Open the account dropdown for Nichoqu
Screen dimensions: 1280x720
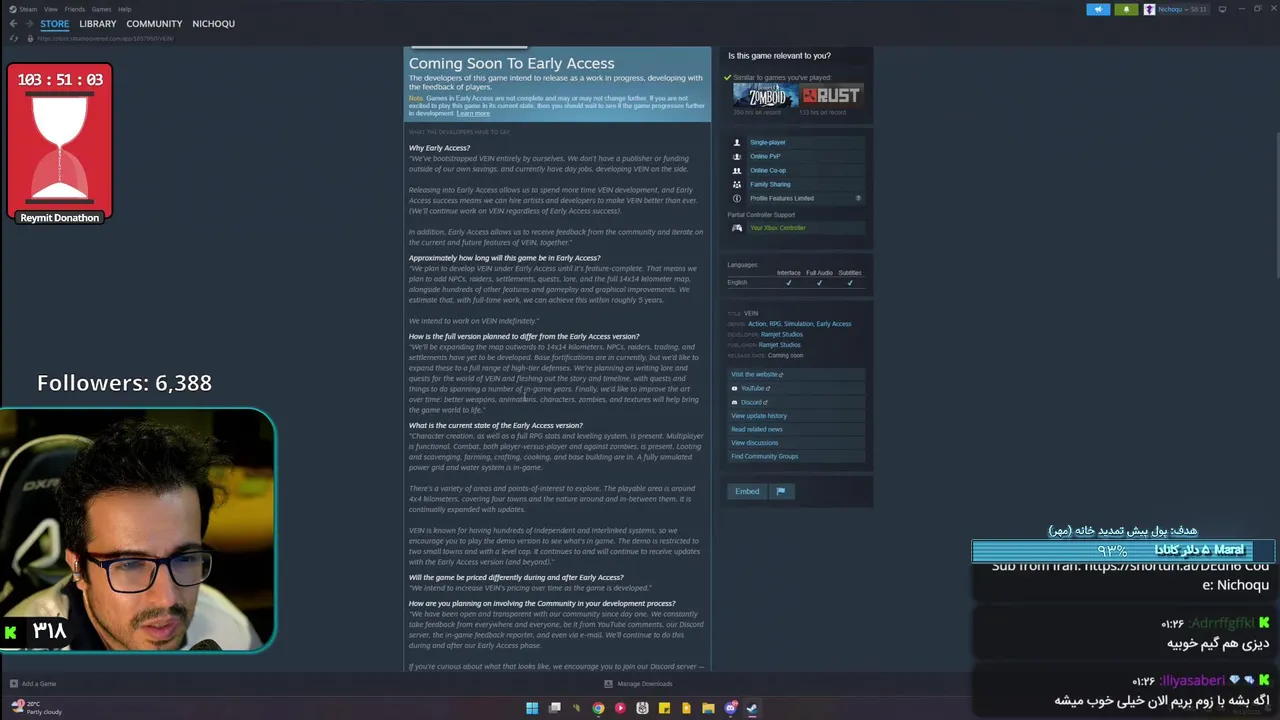tap(1177, 9)
